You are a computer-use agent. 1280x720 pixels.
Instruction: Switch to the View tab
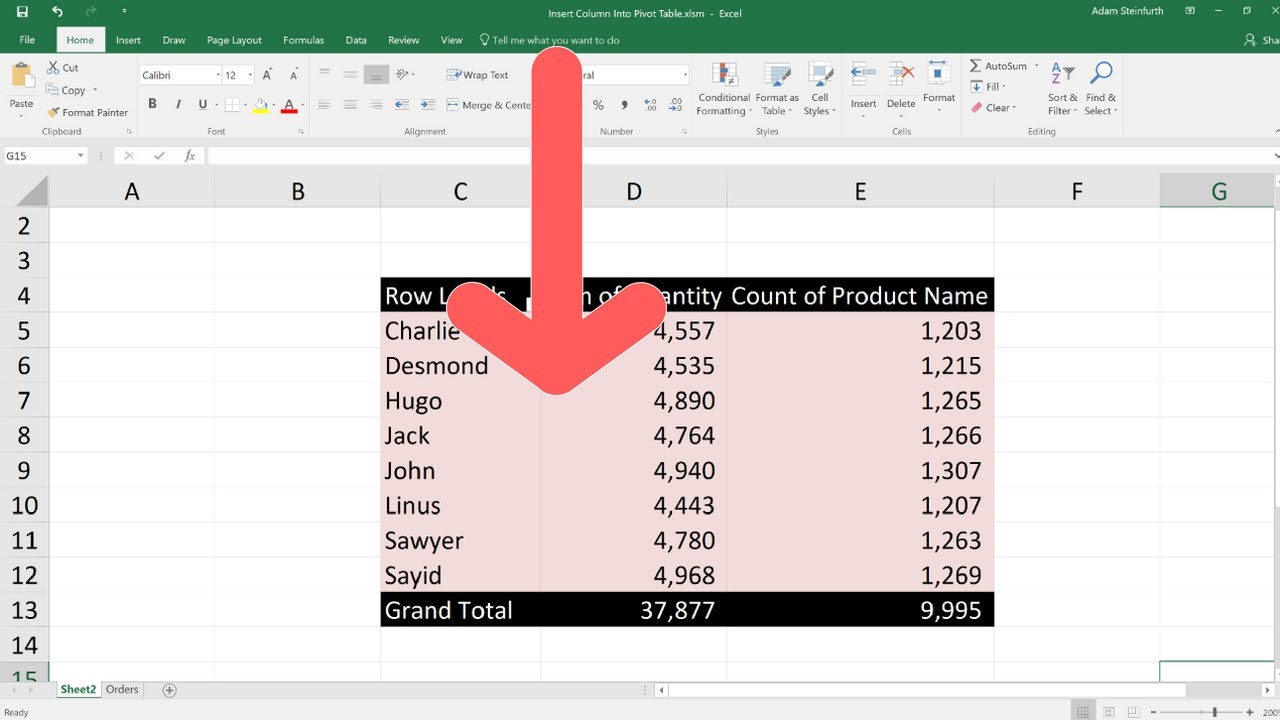point(452,40)
